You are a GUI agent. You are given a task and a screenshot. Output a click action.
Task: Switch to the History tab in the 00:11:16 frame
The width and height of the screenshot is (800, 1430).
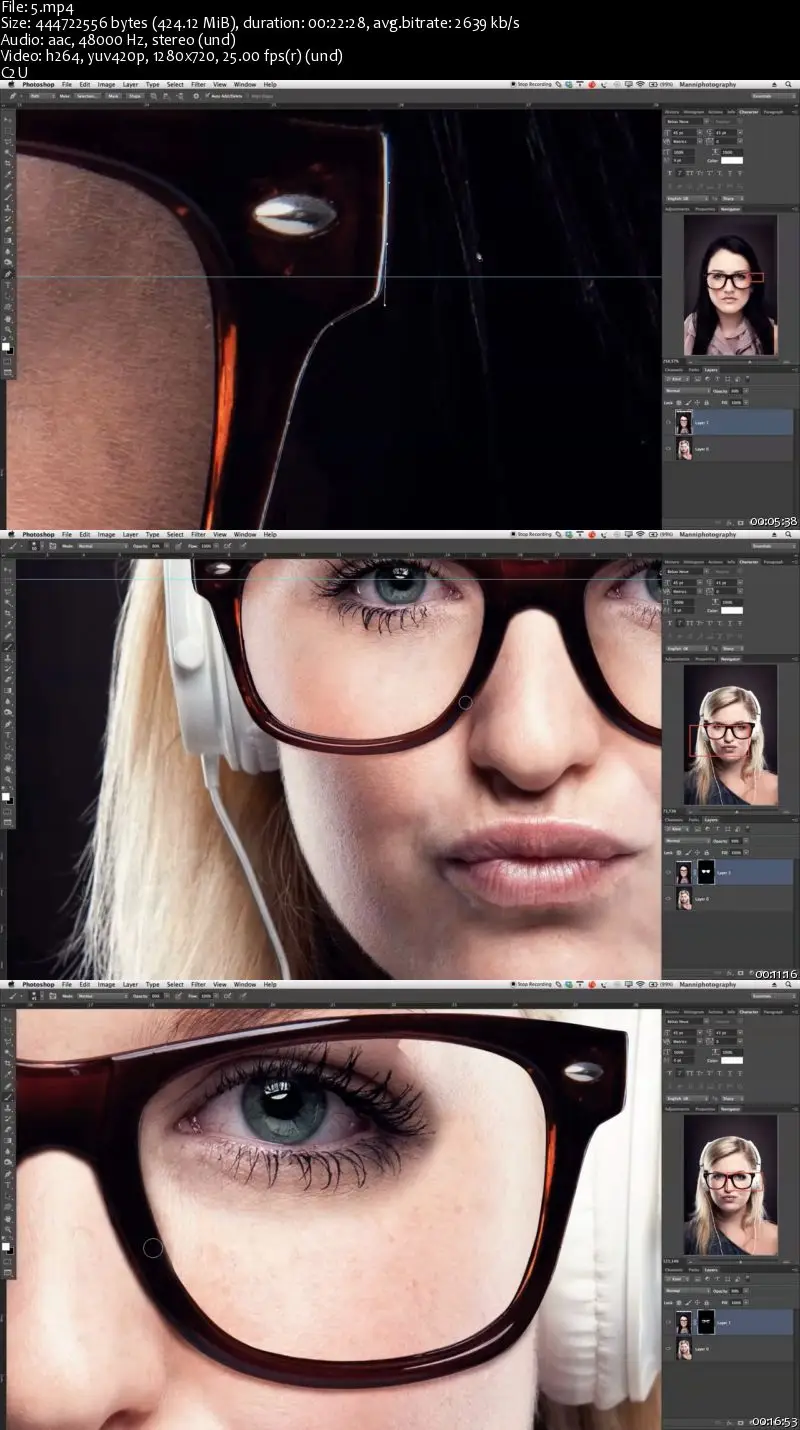click(672, 562)
